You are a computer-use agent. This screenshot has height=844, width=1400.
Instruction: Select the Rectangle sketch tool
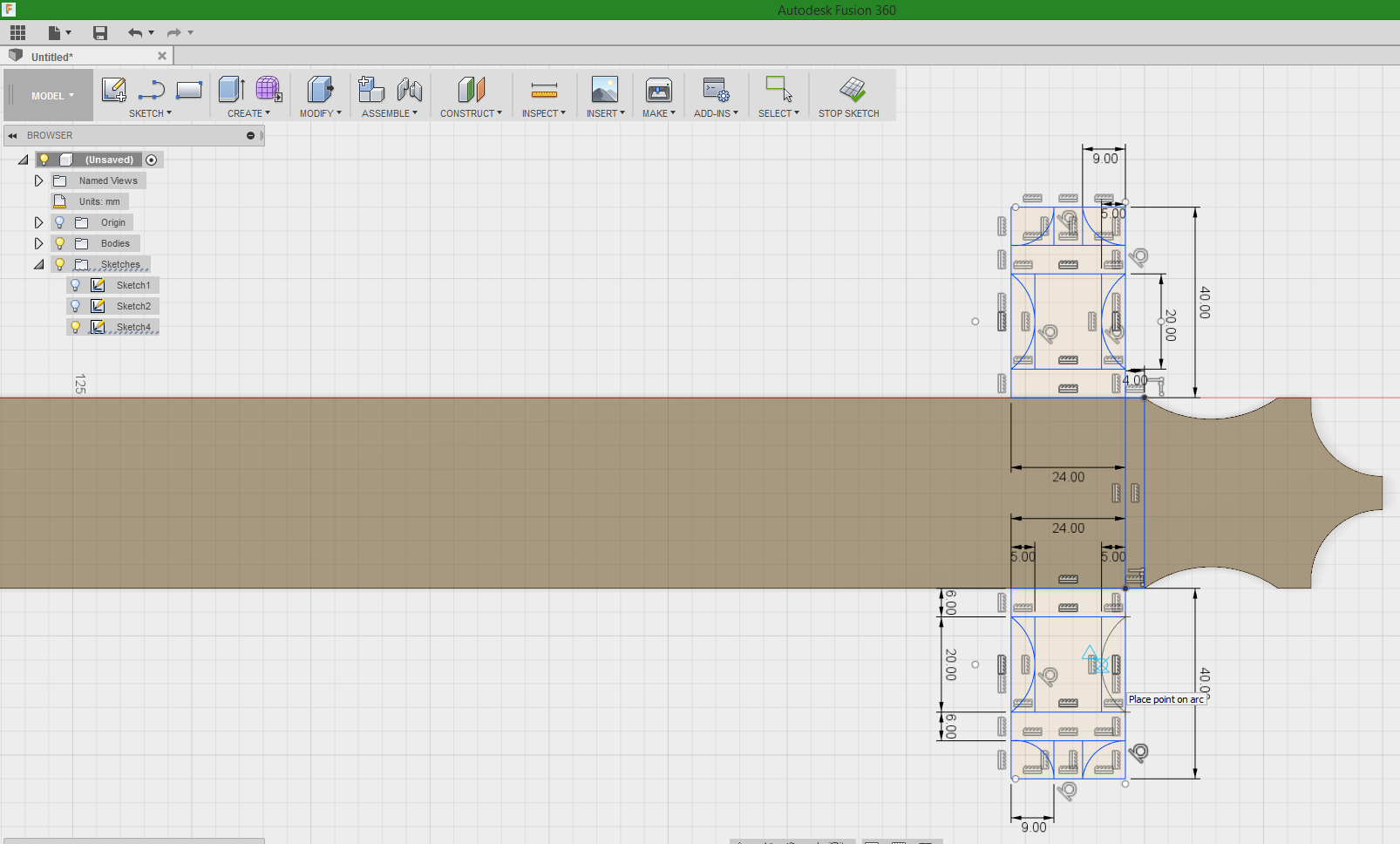[x=189, y=90]
